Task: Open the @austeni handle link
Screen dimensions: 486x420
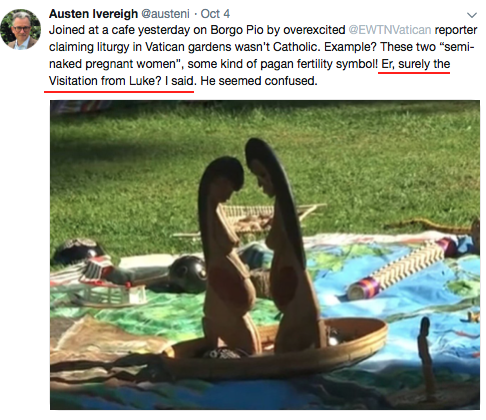Action: click(165, 14)
